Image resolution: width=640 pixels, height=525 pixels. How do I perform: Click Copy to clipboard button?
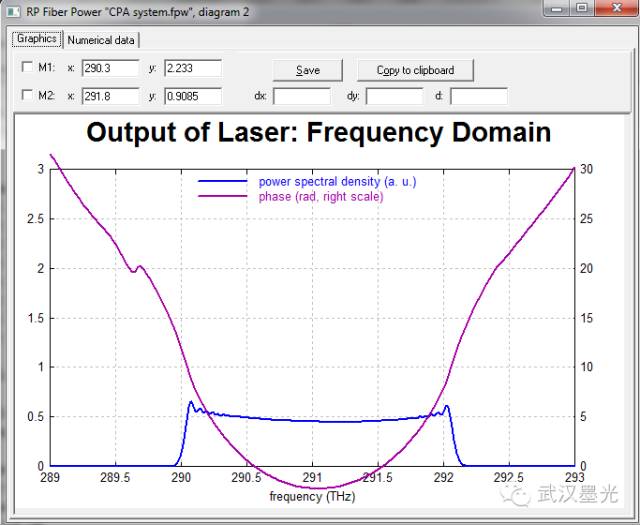[415, 70]
